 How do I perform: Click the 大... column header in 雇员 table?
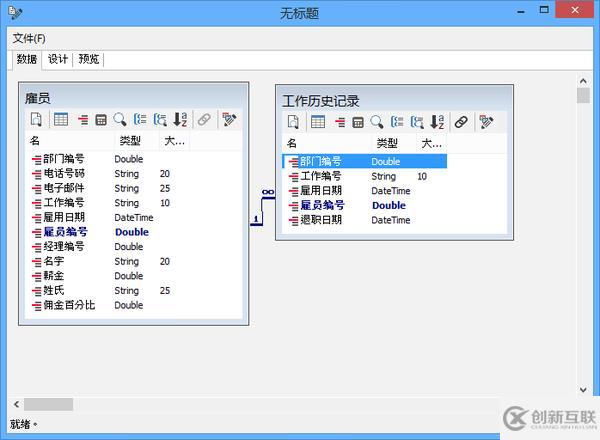[174, 141]
